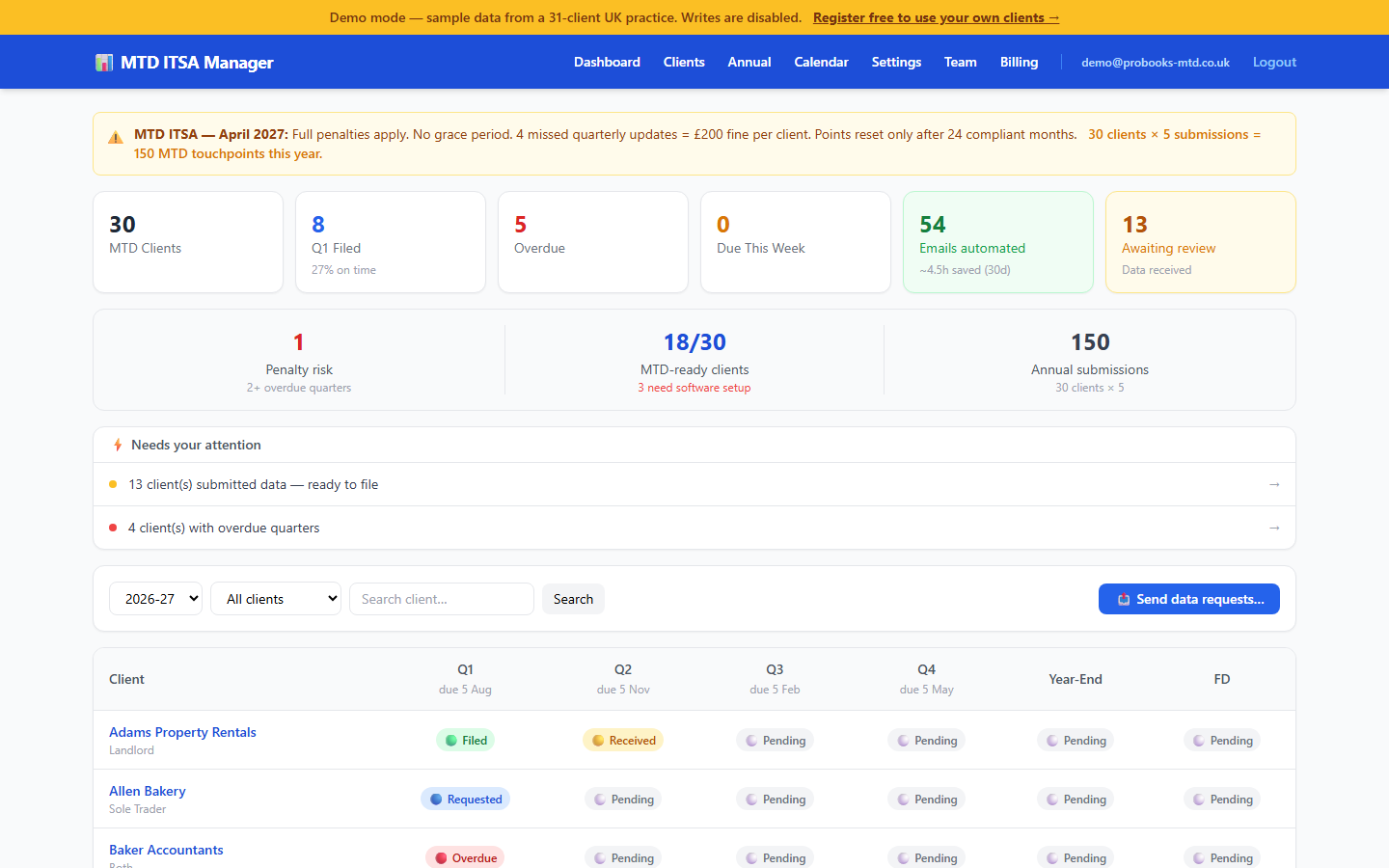
Task: Click Baker Accountants Q2 Pending badge
Action: point(623,858)
